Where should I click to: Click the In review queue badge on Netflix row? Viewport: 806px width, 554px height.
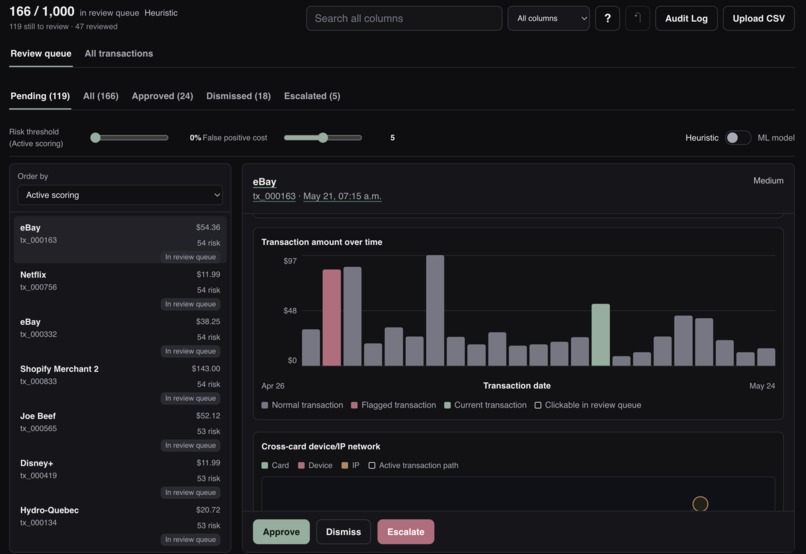pyautogui.click(x=190, y=304)
